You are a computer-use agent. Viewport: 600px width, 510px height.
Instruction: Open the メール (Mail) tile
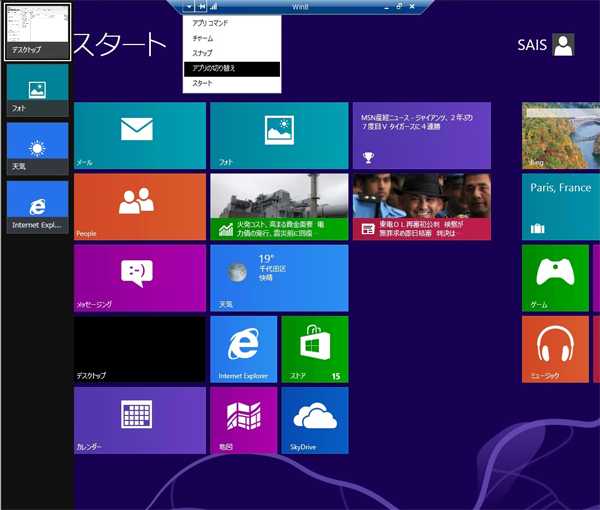140,135
